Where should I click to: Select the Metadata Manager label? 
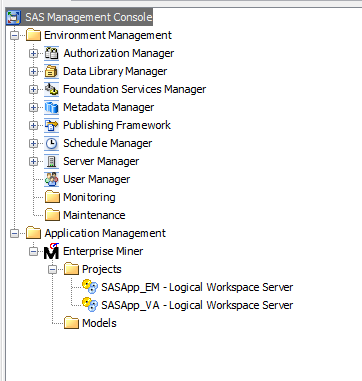point(109,107)
